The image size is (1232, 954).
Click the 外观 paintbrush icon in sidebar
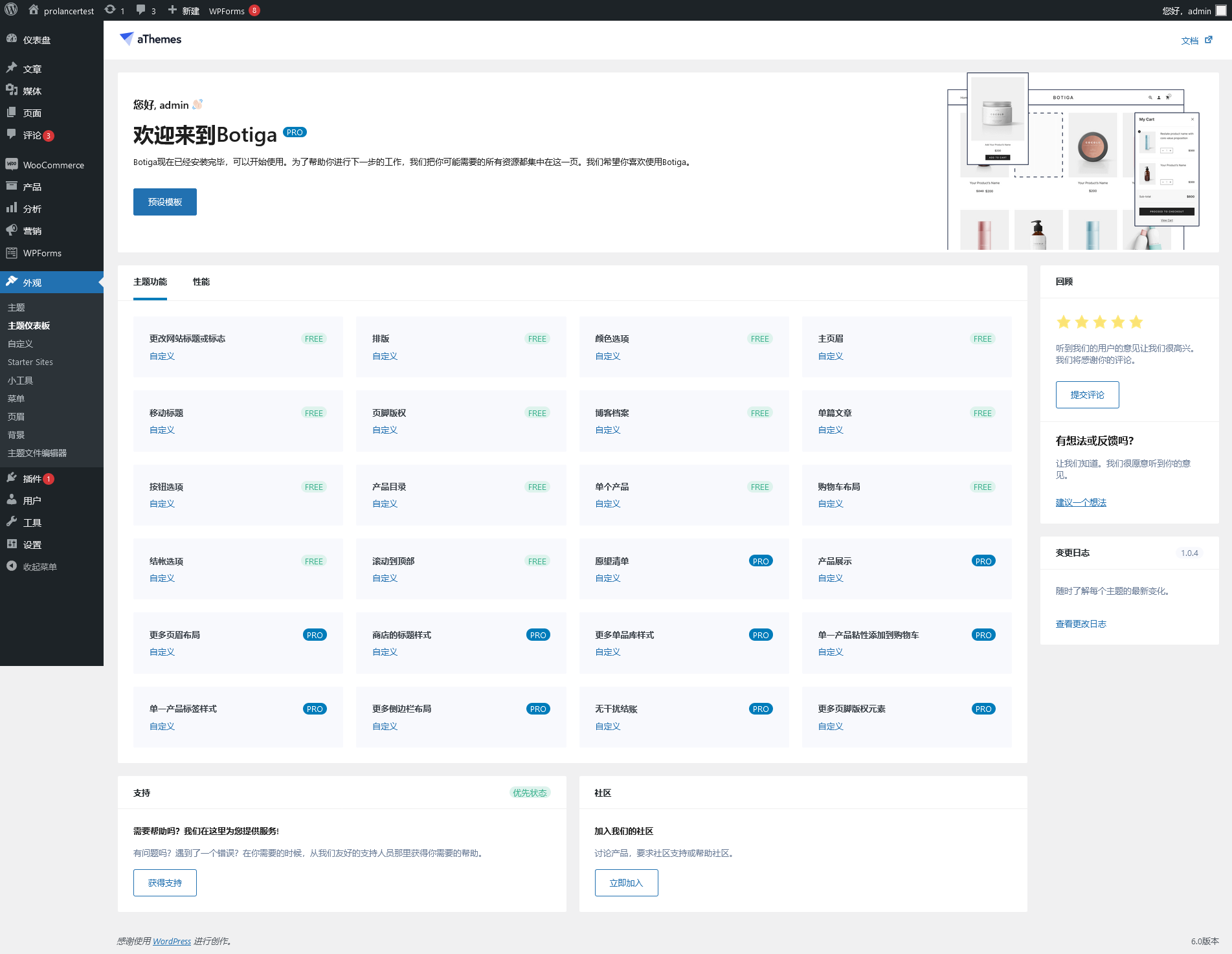pyautogui.click(x=12, y=282)
